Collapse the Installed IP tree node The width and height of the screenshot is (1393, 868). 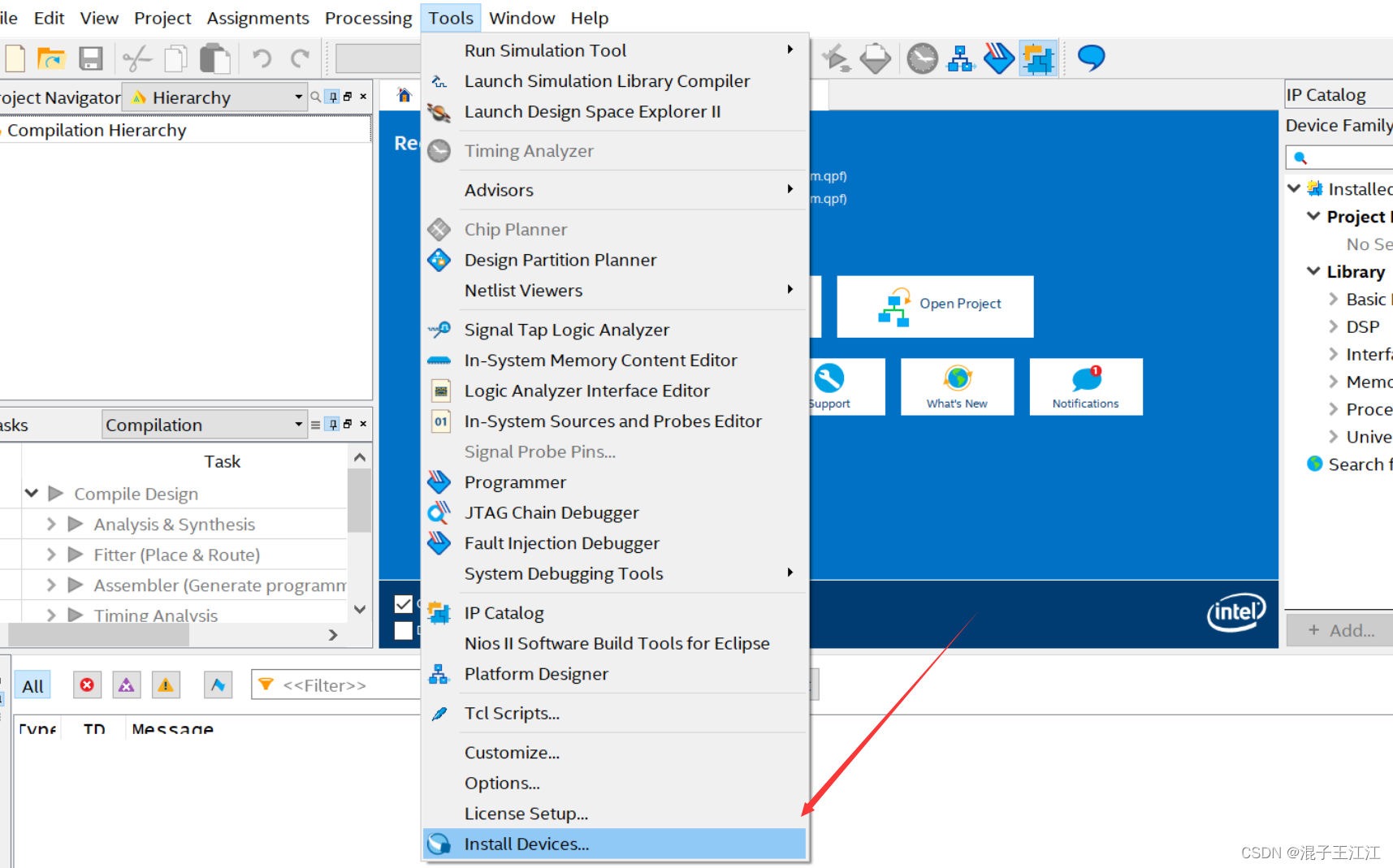pos(1294,188)
